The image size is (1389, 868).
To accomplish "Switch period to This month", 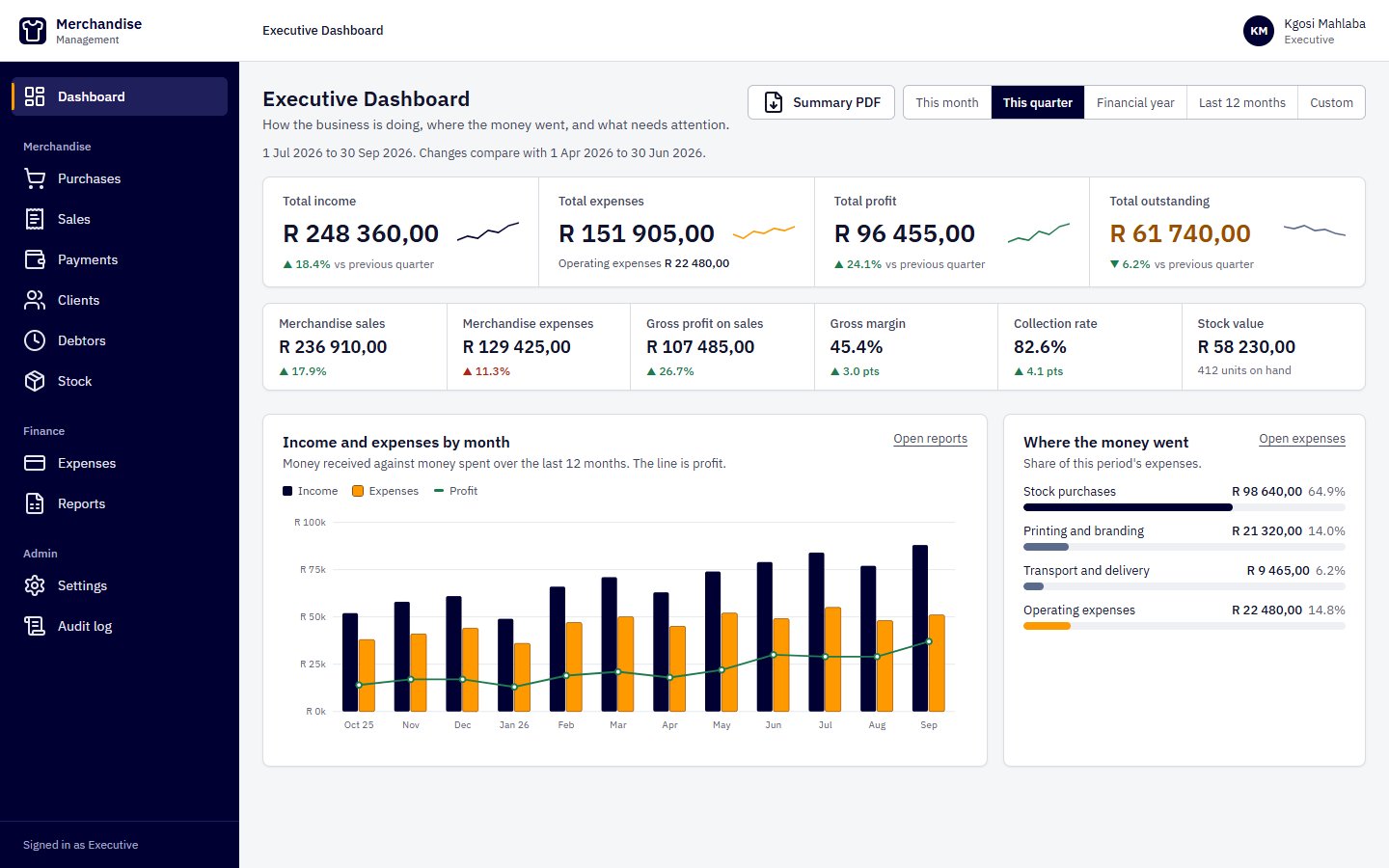I will 947,102.
